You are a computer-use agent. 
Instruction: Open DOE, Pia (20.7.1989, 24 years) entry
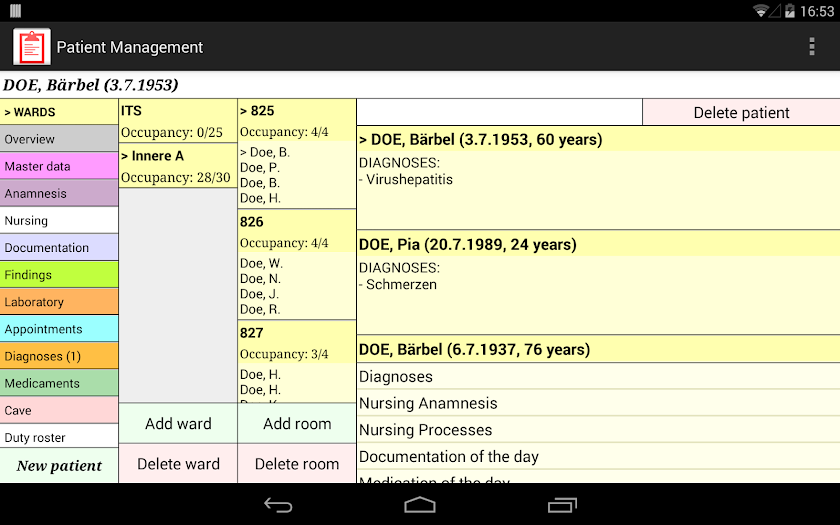tap(598, 244)
